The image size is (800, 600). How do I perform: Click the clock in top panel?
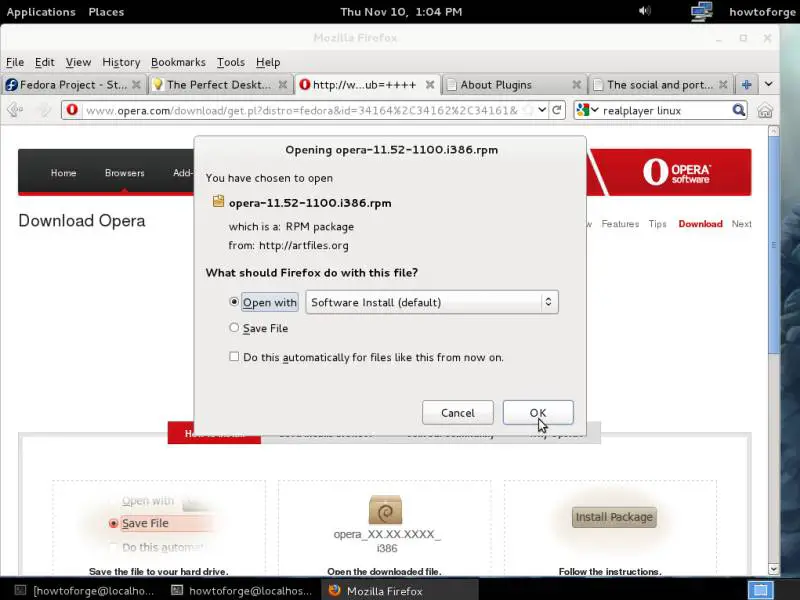click(x=401, y=12)
